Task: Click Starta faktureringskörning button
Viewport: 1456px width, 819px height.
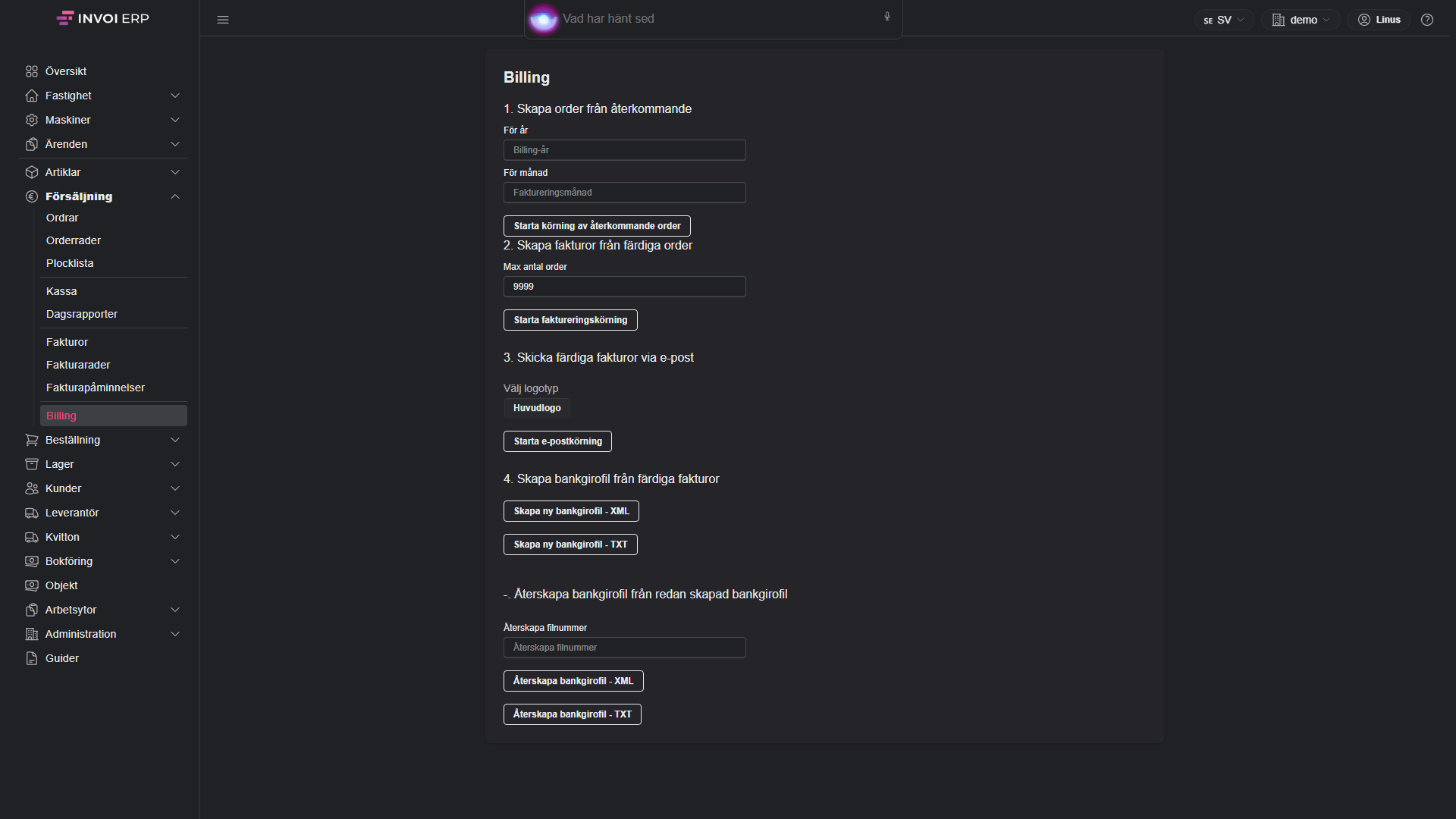Action: (x=570, y=320)
